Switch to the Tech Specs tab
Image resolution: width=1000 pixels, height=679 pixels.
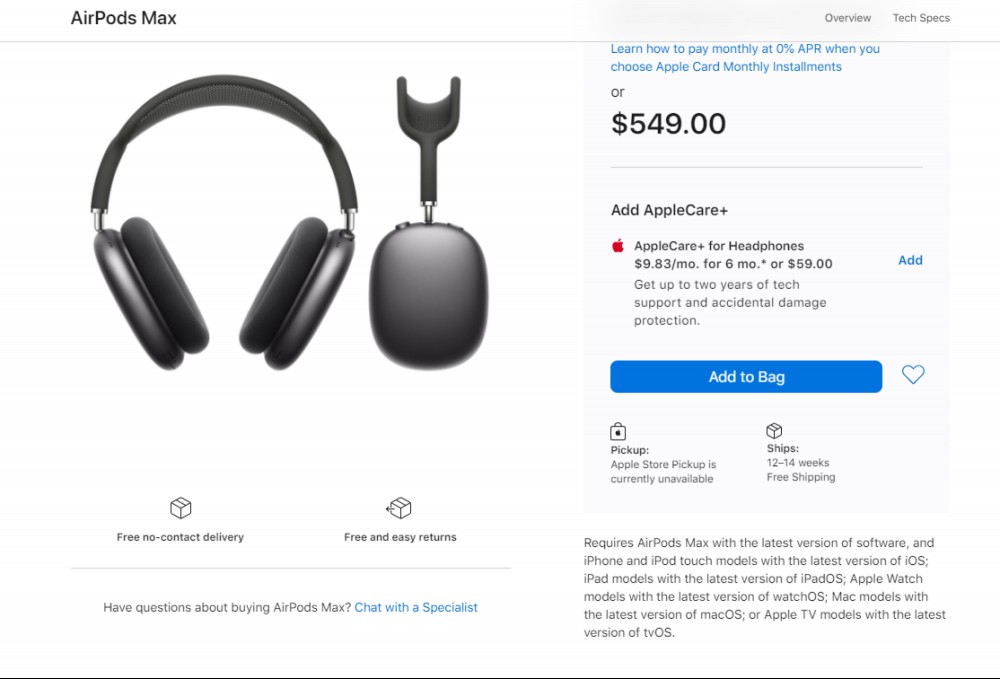(921, 18)
